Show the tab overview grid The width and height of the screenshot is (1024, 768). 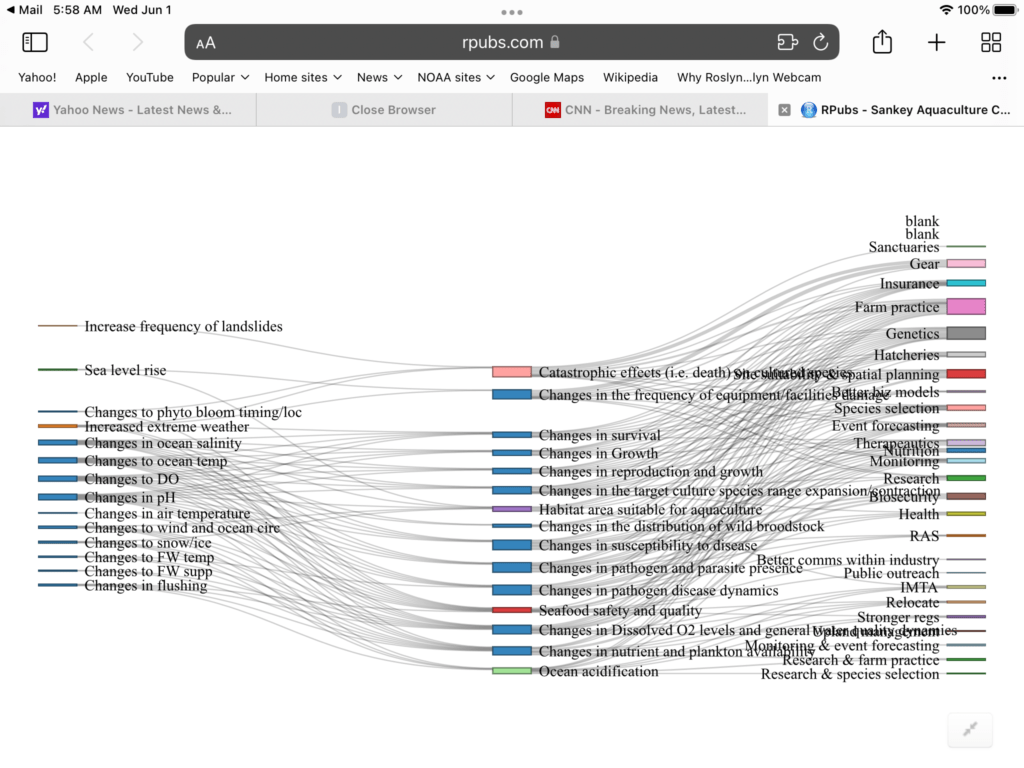(990, 42)
